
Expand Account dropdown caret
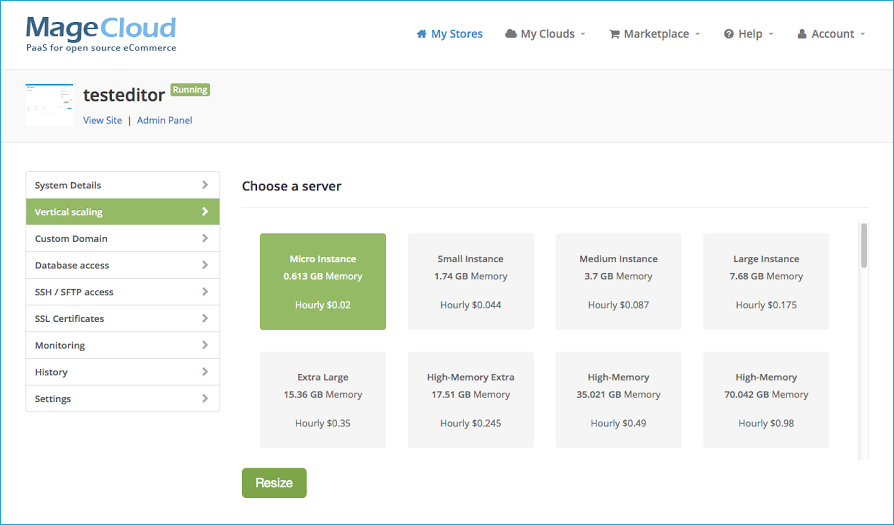click(863, 34)
